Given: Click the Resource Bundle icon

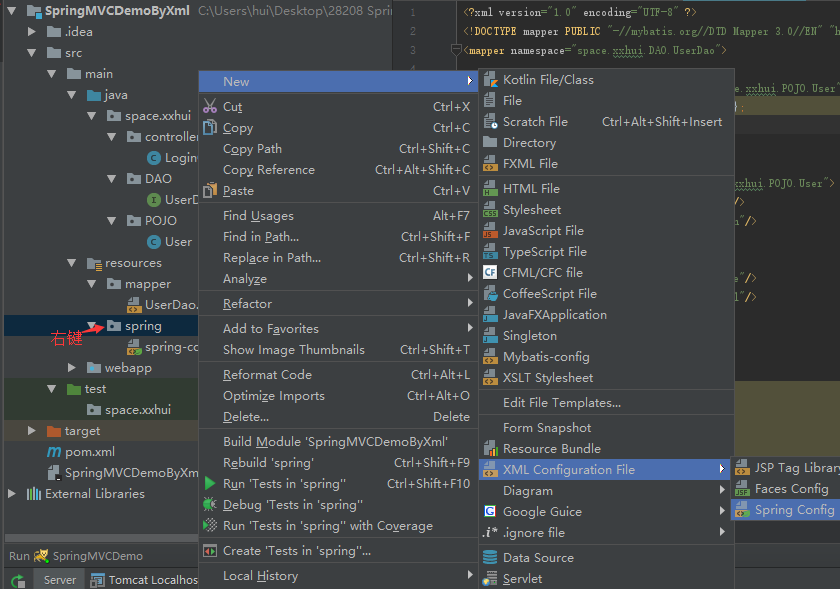Looking at the screenshot, I should click(490, 449).
